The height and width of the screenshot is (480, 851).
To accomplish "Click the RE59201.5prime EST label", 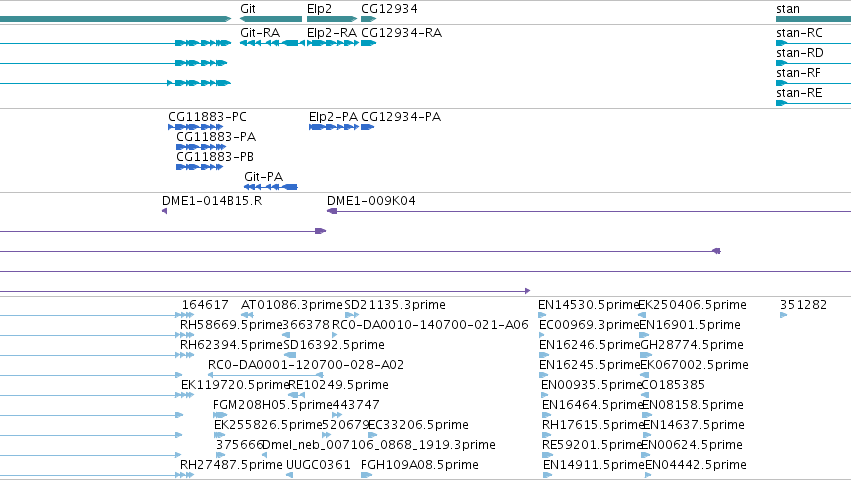I will 593,446.
